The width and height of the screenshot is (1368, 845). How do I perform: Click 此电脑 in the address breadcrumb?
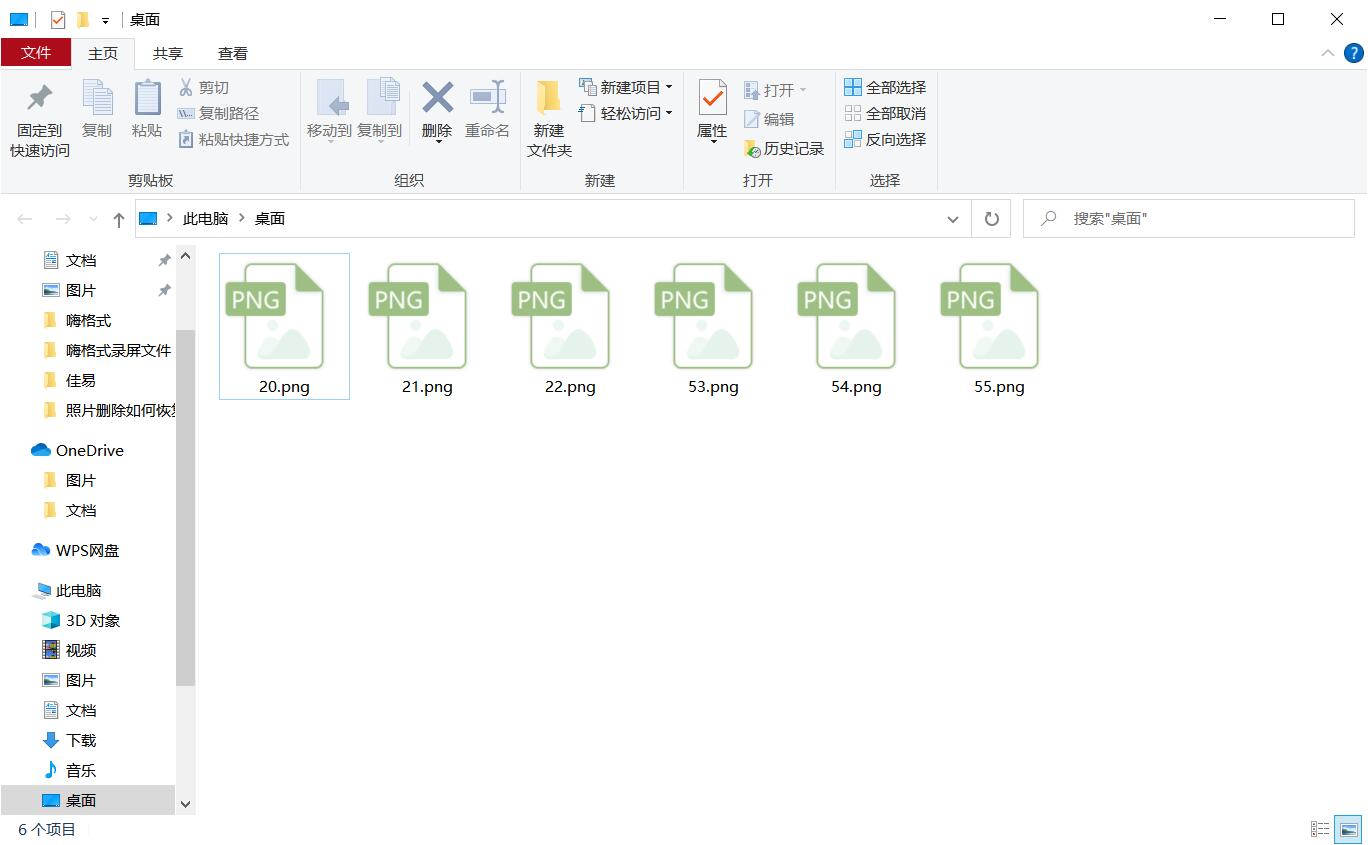205,219
